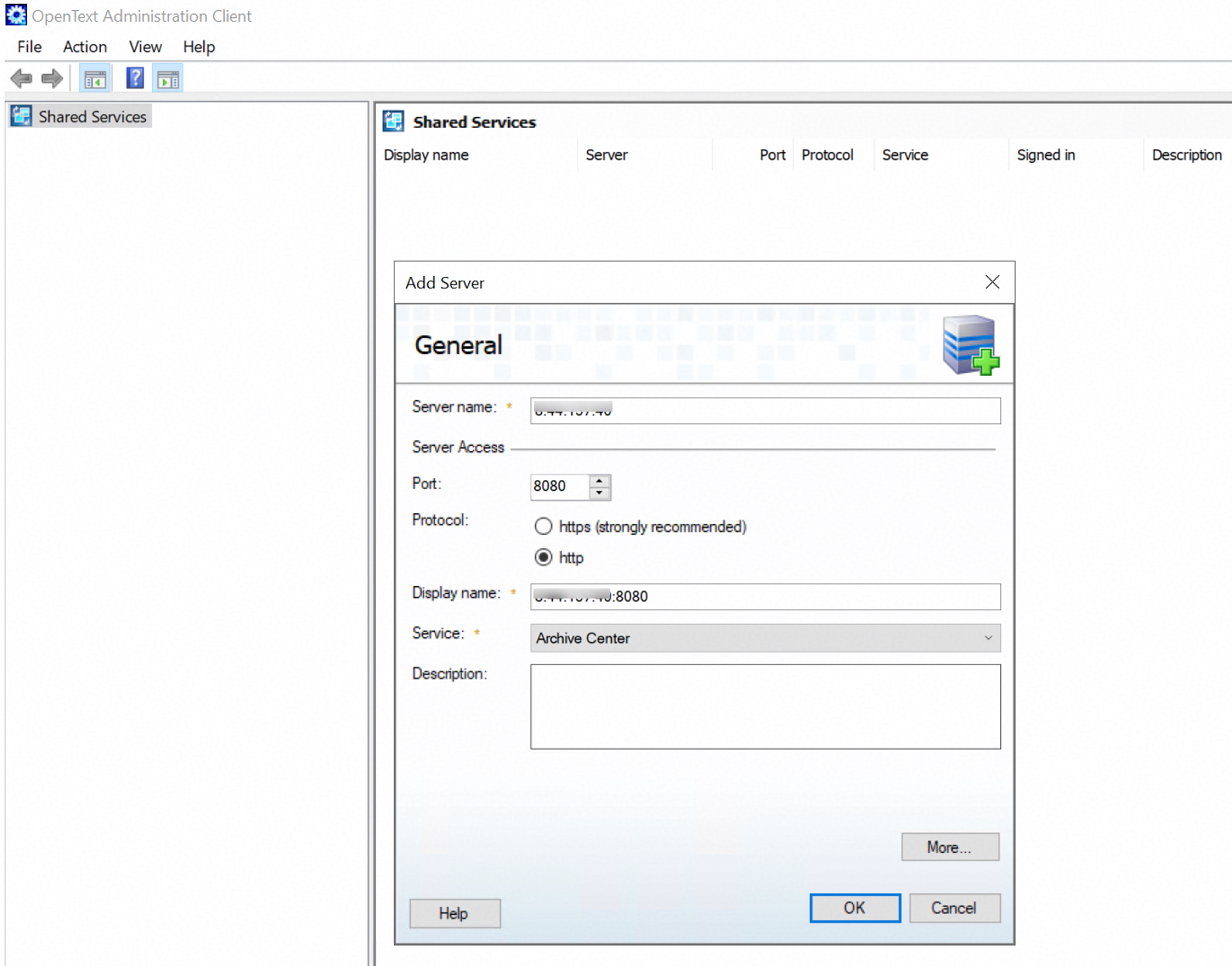Click the server with plus icon in the dialog

coord(971,345)
